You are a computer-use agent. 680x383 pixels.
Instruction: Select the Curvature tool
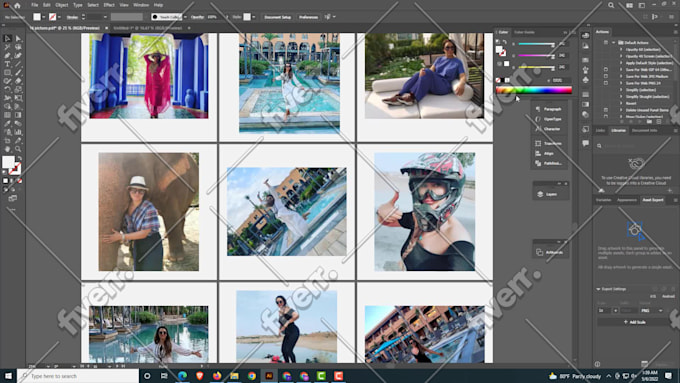(18, 56)
